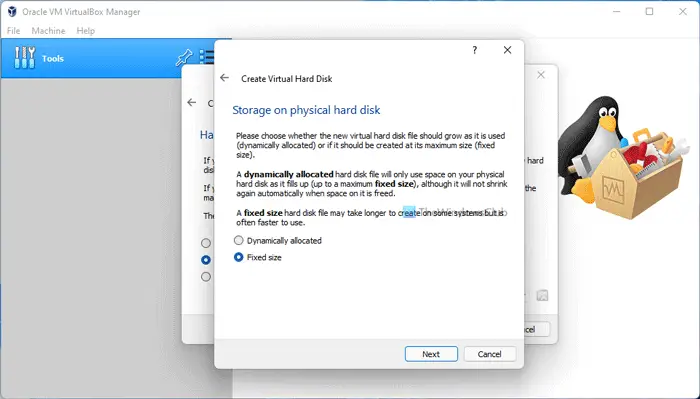Viewport: 700px width, 399px height.
Task: Open the Tools list menu icon
Action: pos(207,57)
